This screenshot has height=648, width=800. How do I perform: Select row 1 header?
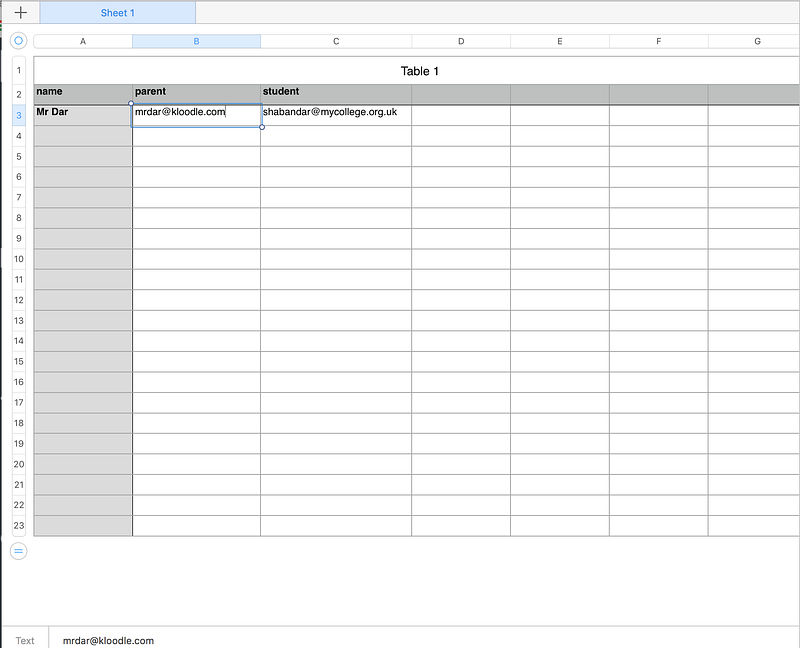click(19, 70)
